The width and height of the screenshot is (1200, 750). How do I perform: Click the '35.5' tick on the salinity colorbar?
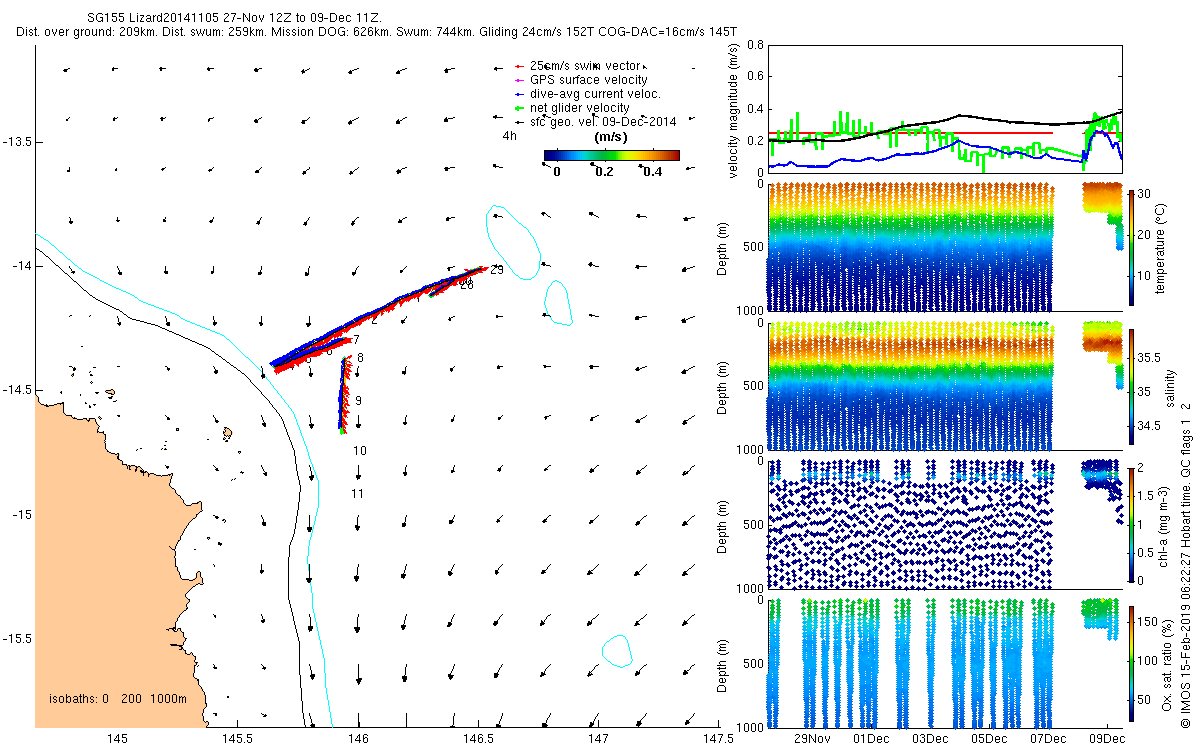click(1150, 357)
